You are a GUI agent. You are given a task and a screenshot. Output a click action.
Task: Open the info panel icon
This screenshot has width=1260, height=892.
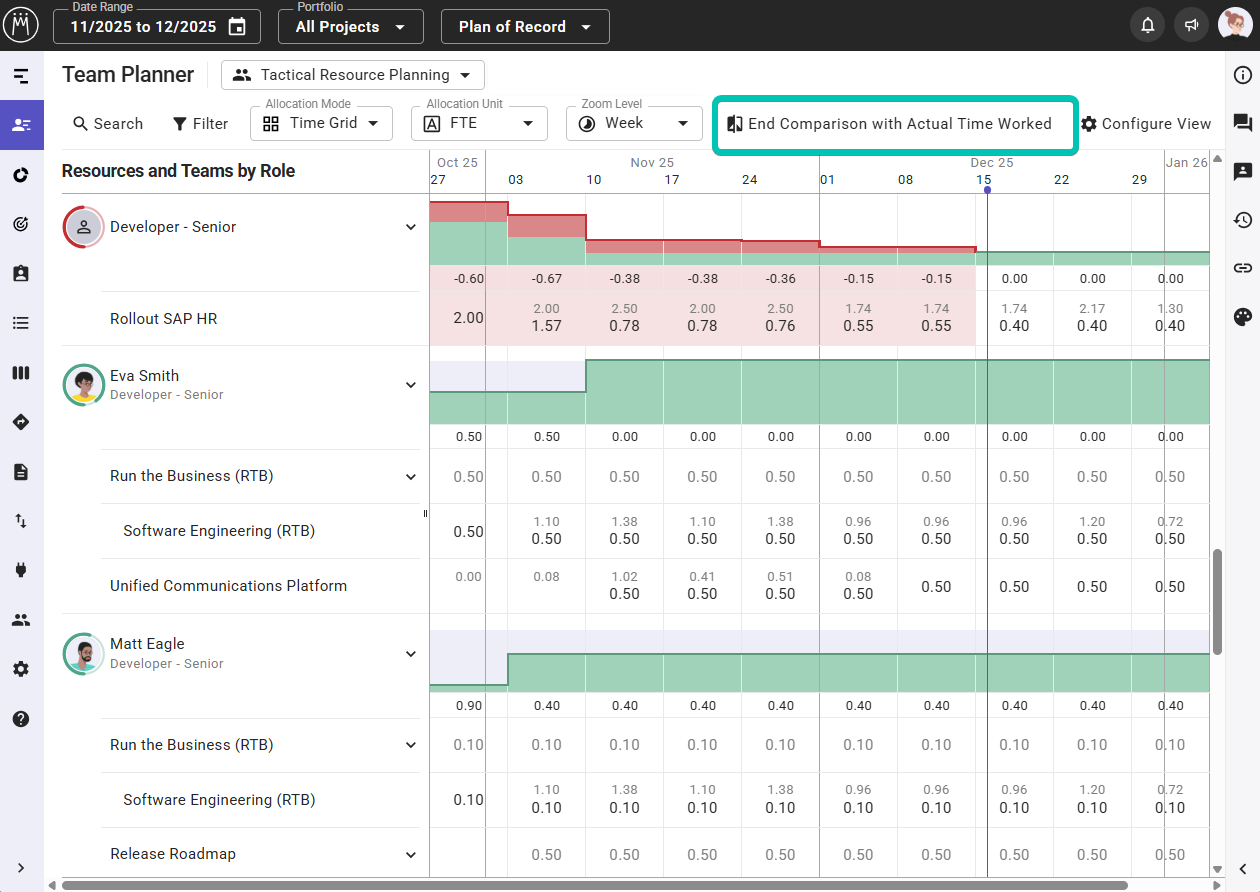pyautogui.click(x=1243, y=75)
